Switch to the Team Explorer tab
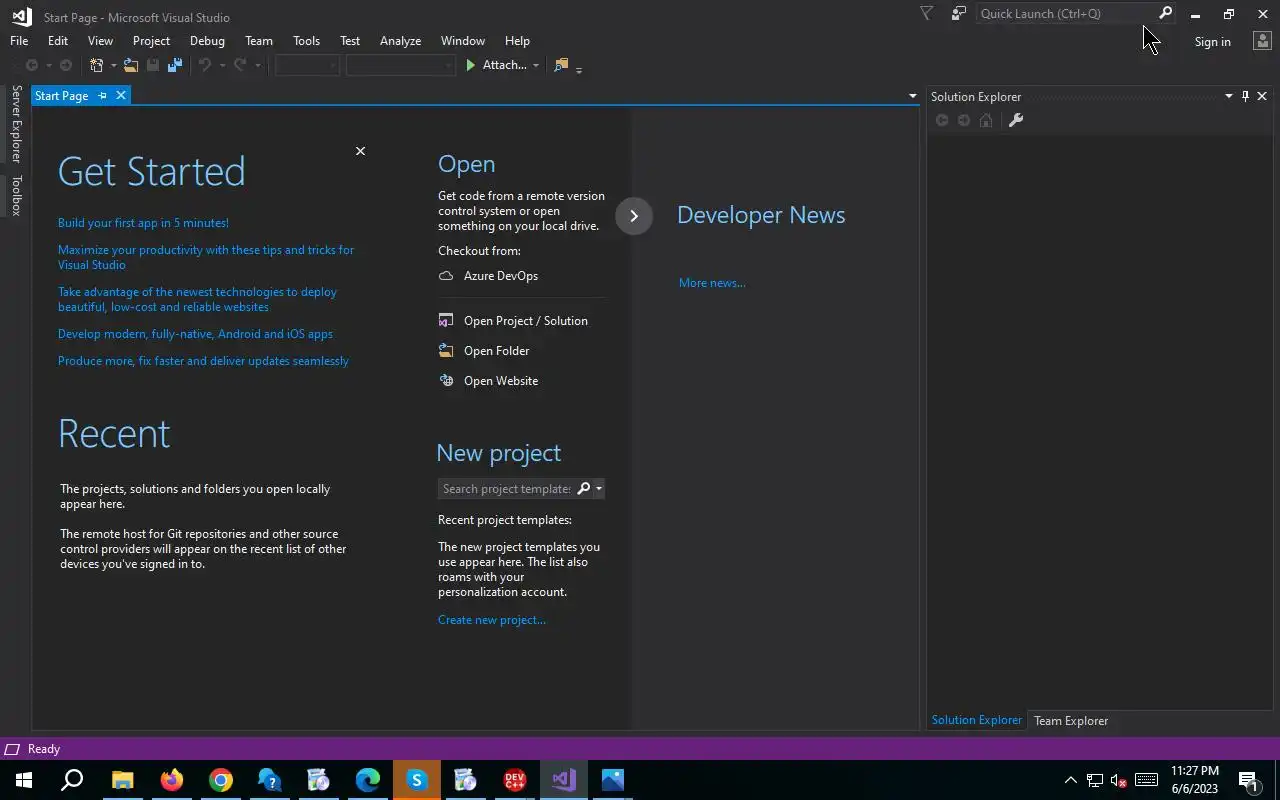Image resolution: width=1280 pixels, height=800 pixels. (x=1071, y=721)
